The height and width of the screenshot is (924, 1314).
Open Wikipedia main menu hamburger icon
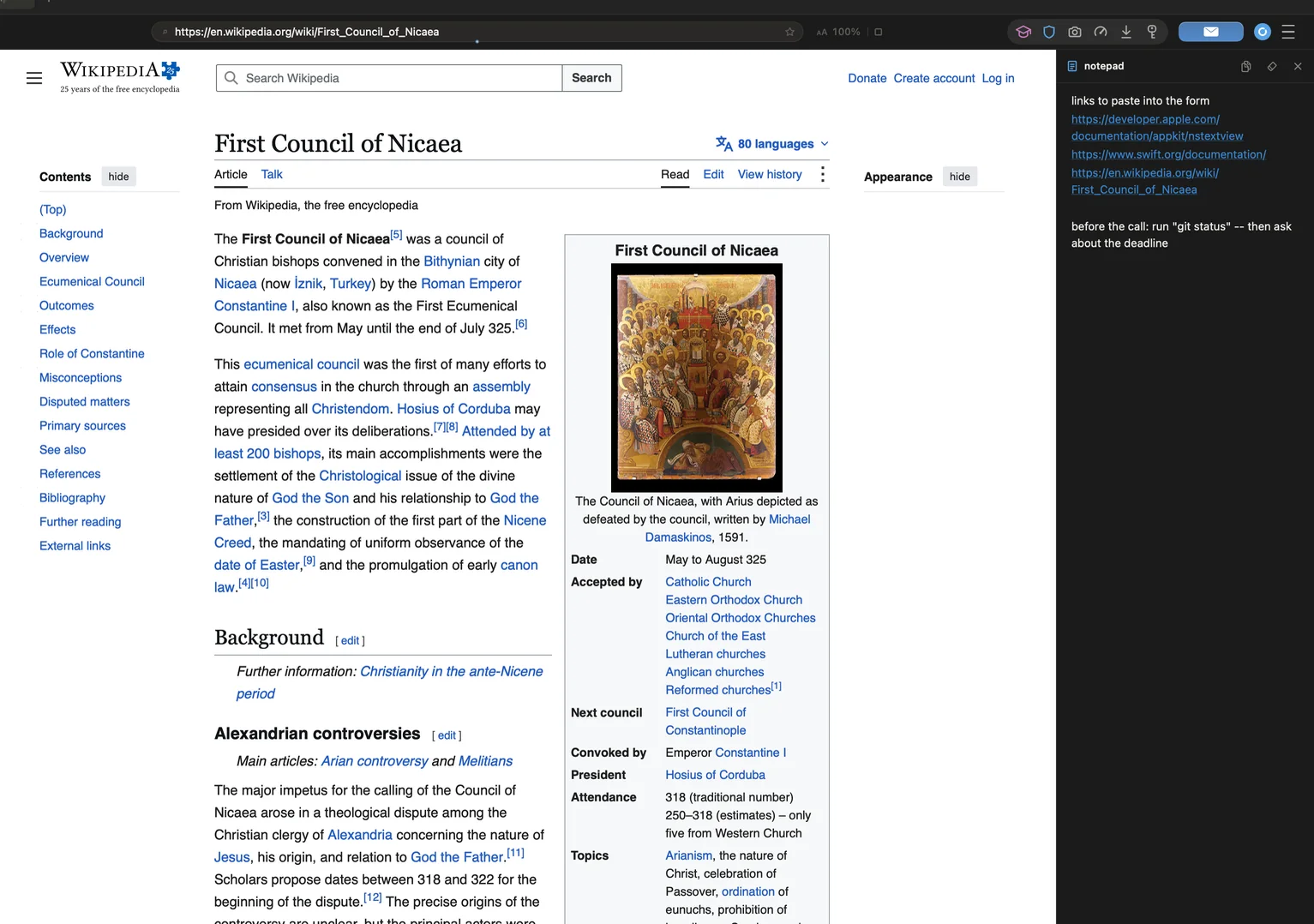[x=34, y=78]
